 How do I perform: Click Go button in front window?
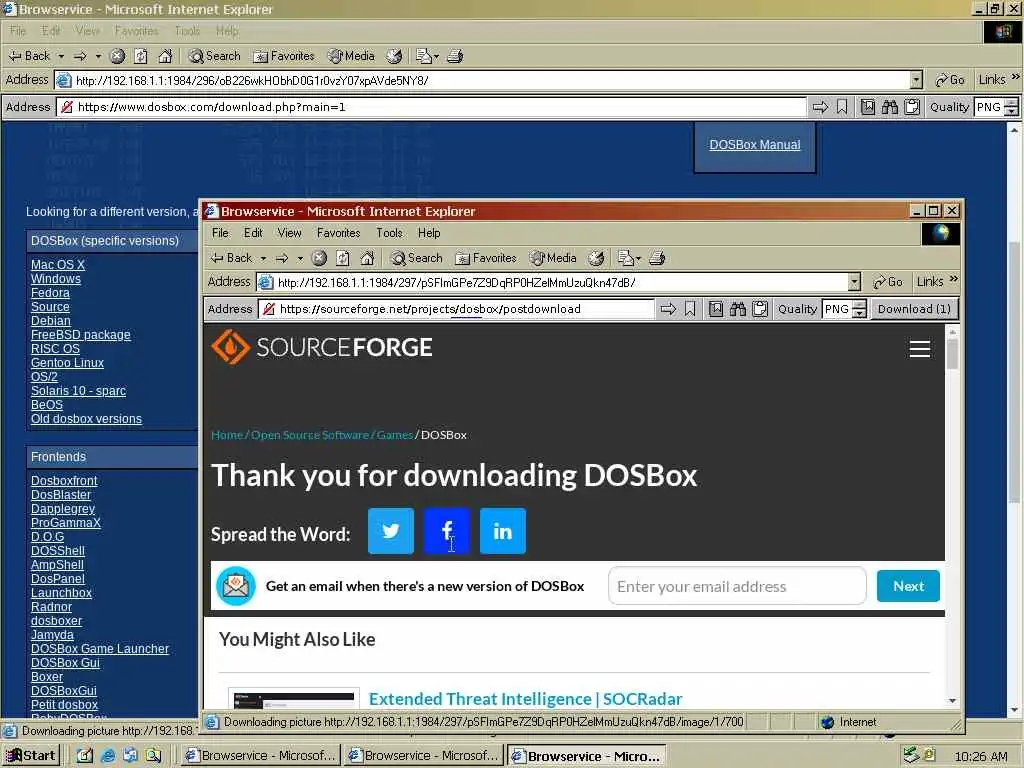[888, 282]
